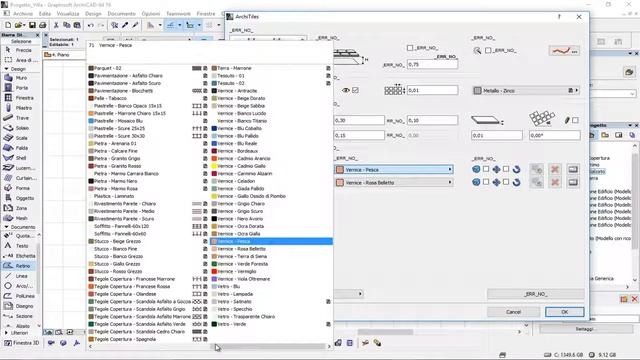The image size is (640, 360).
Task: Click the Cut scissors icon
Action: tap(56, 25)
